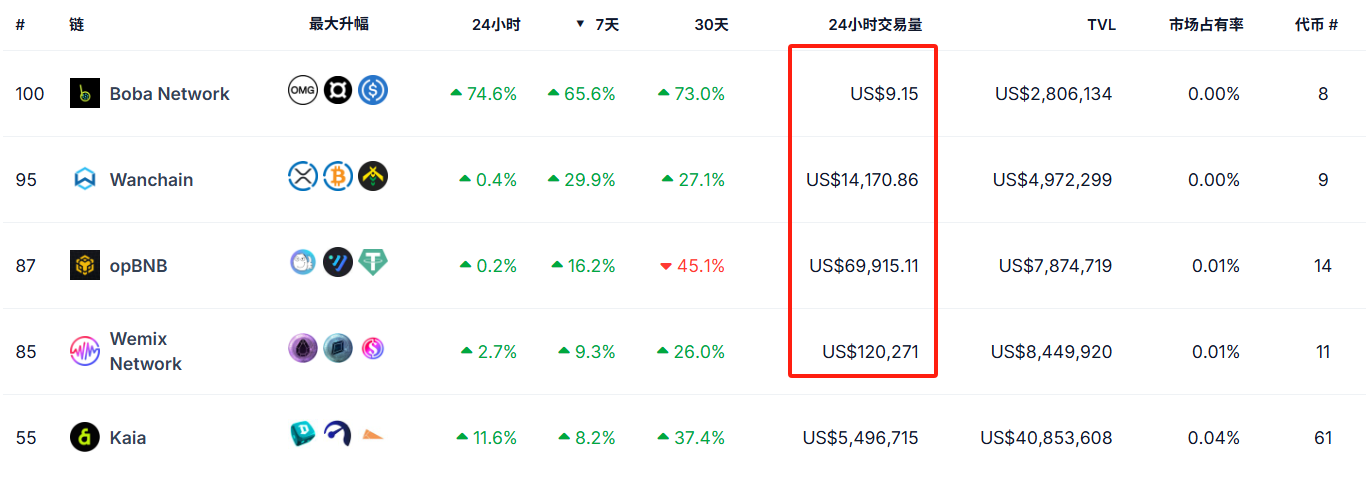Click the 代币 # column header

point(1316,24)
